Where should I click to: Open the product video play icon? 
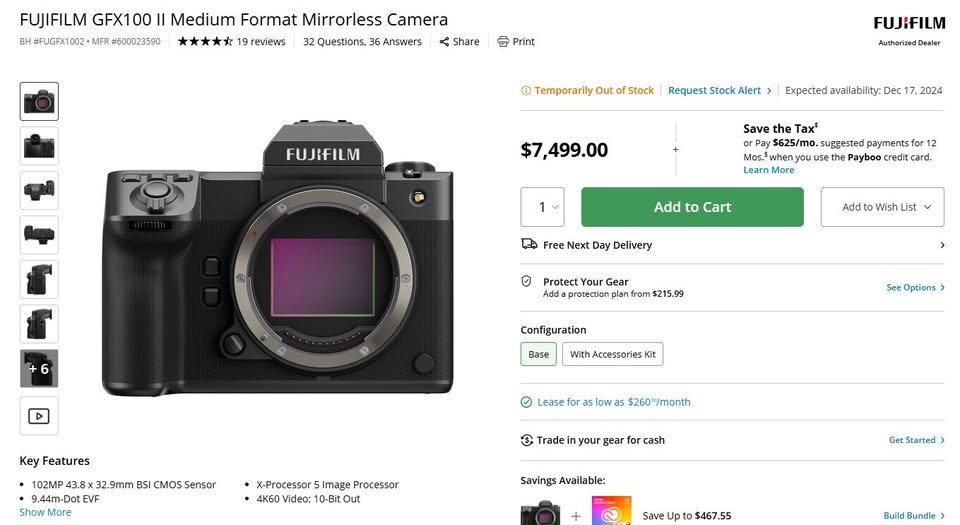[x=39, y=416]
